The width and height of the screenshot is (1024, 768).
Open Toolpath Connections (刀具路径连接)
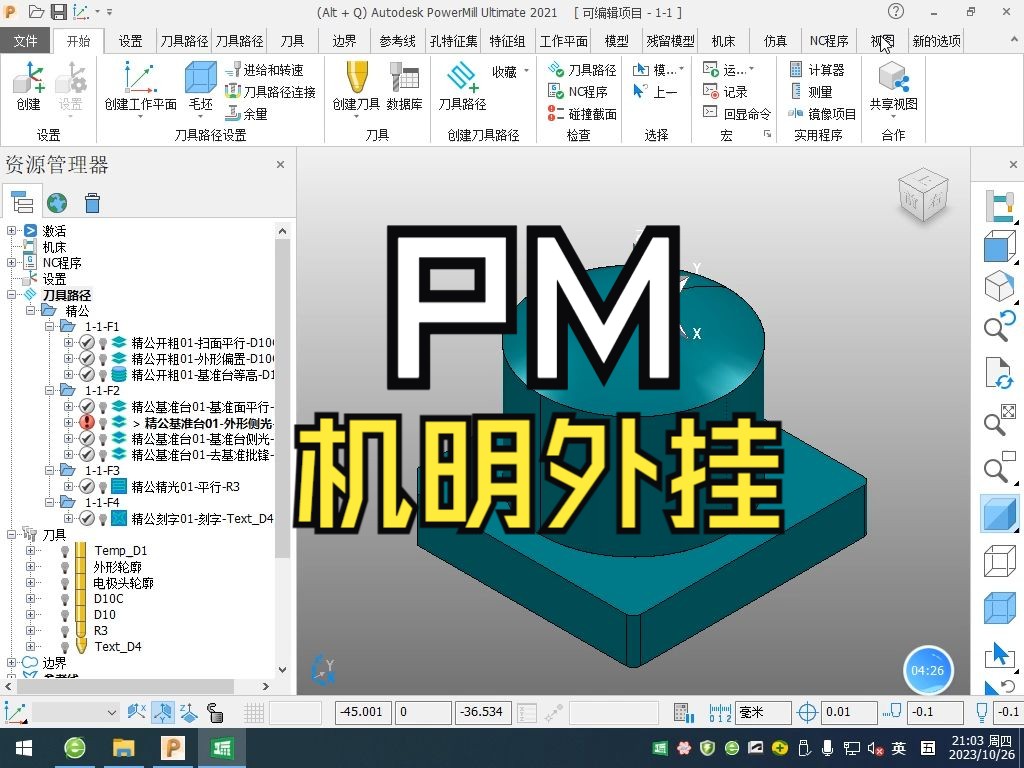[x=270, y=92]
